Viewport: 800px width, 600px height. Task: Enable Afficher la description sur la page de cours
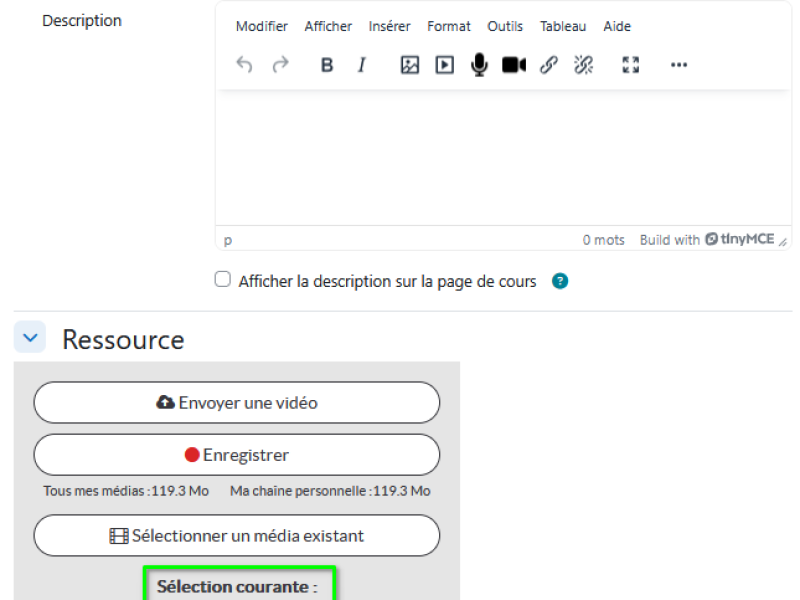pos(222,279)
